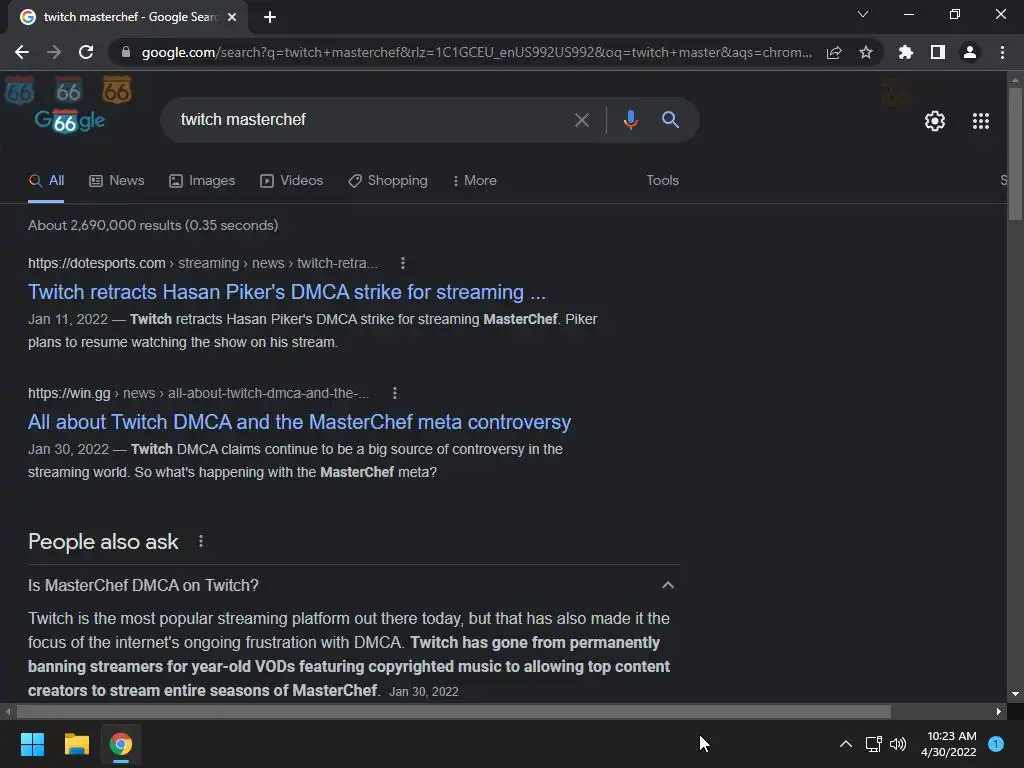Image resolution: width=1024 pixels, height=768 pixels.
Task: Open Google quick settings gear
Action: [935, 121]
